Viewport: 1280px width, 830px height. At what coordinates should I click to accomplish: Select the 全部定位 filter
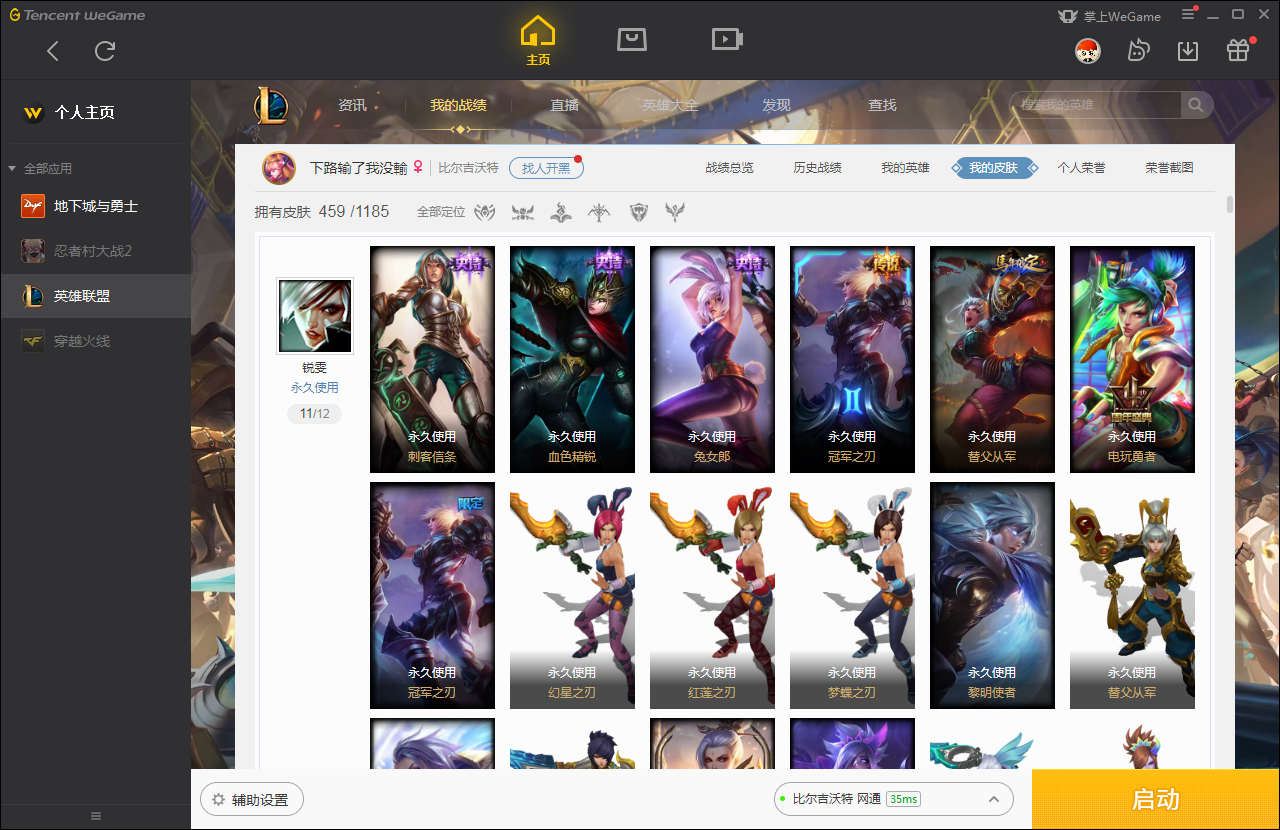coord(441,212)
